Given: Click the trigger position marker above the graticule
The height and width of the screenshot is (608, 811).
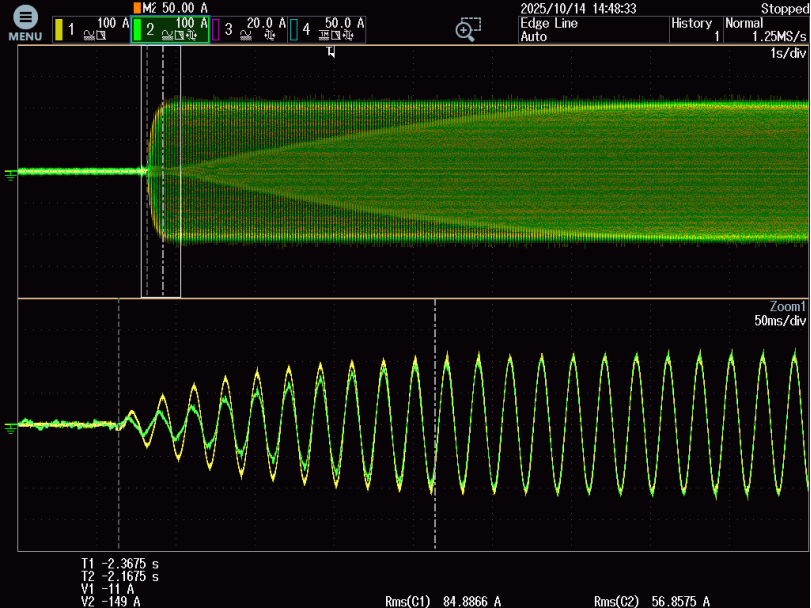Looking at the screenshot, I should tap(330, 52).
